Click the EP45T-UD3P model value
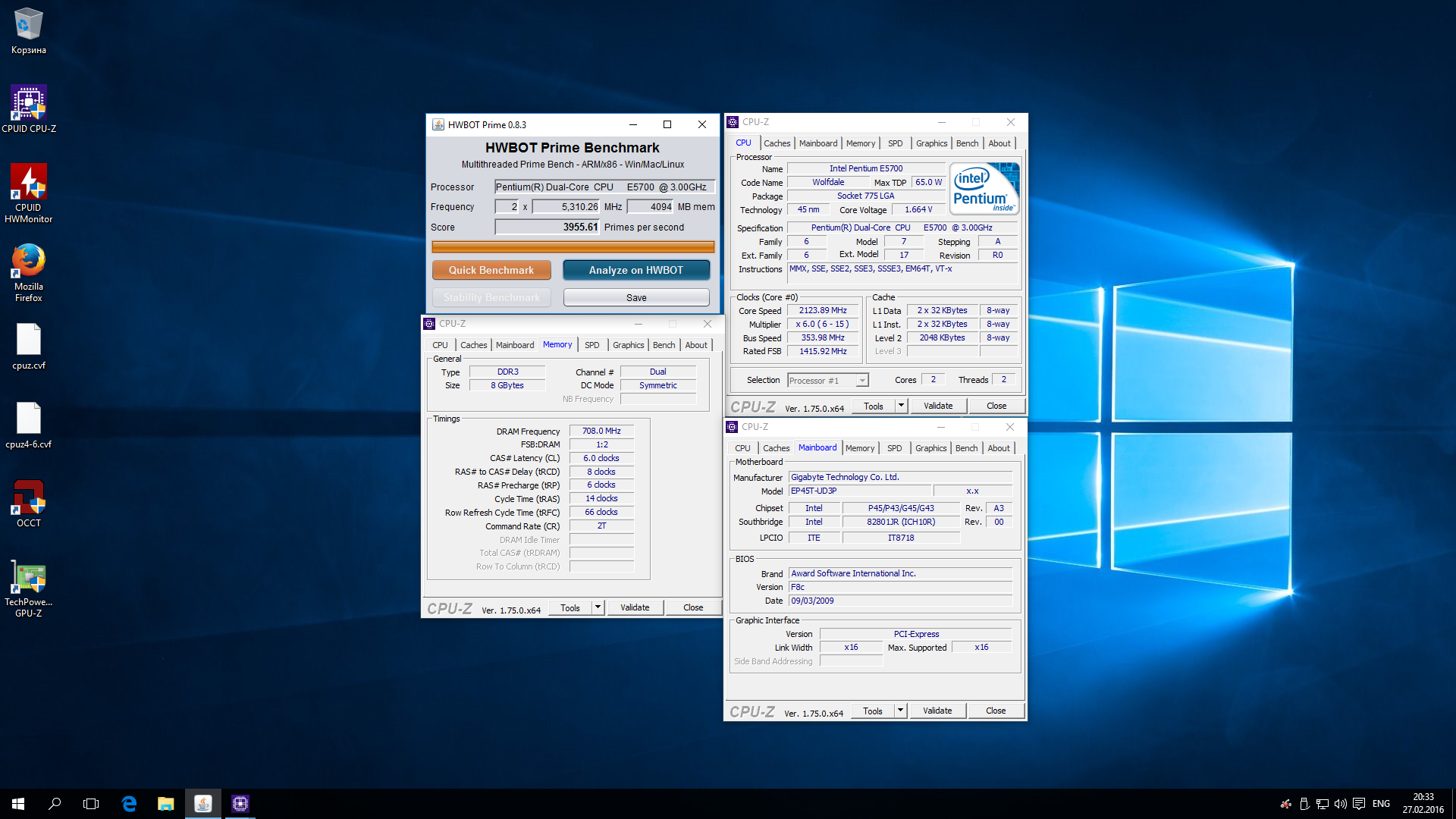This screenshot has height=819, width=1456. 860,491
